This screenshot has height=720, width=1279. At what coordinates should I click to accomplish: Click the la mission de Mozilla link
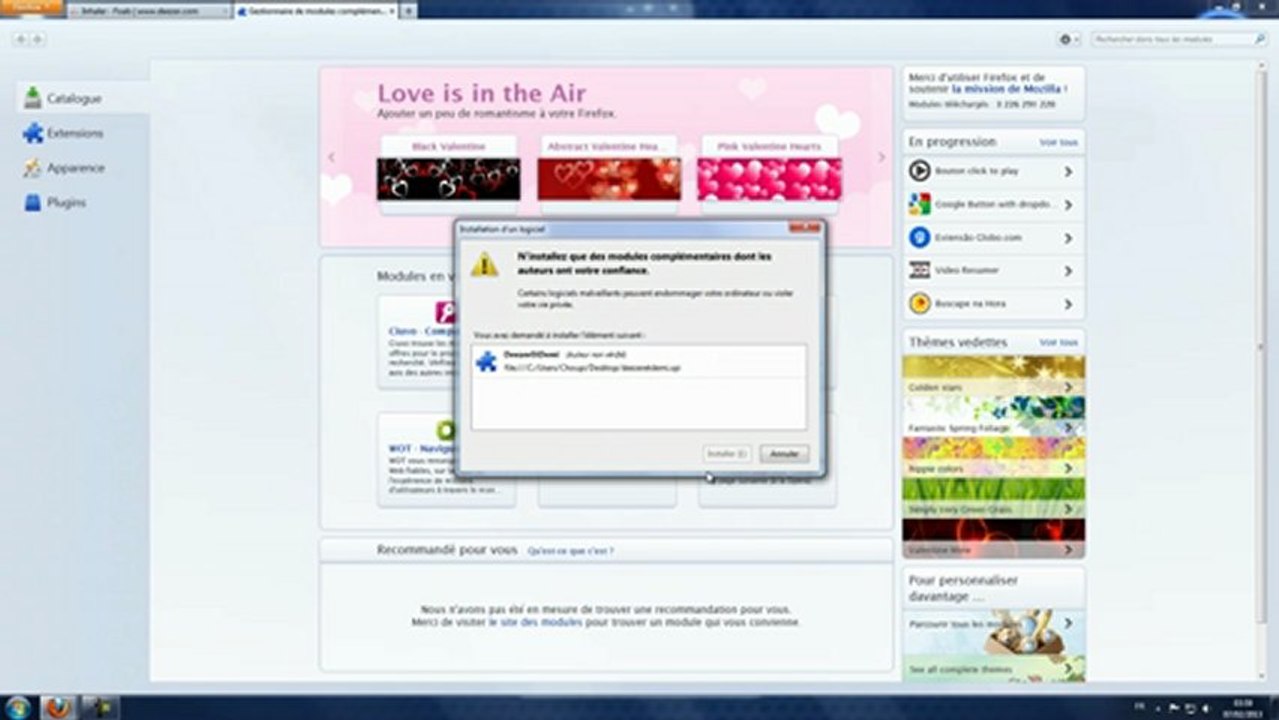tap(1008, 89)
